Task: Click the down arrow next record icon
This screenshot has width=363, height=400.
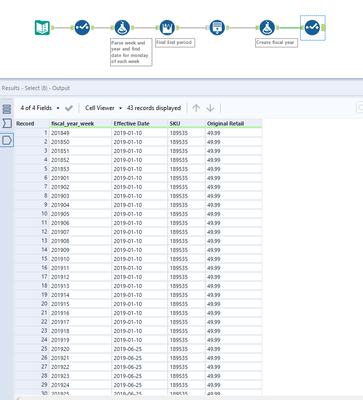Action: pyautogui.click(x=210, y=108)
